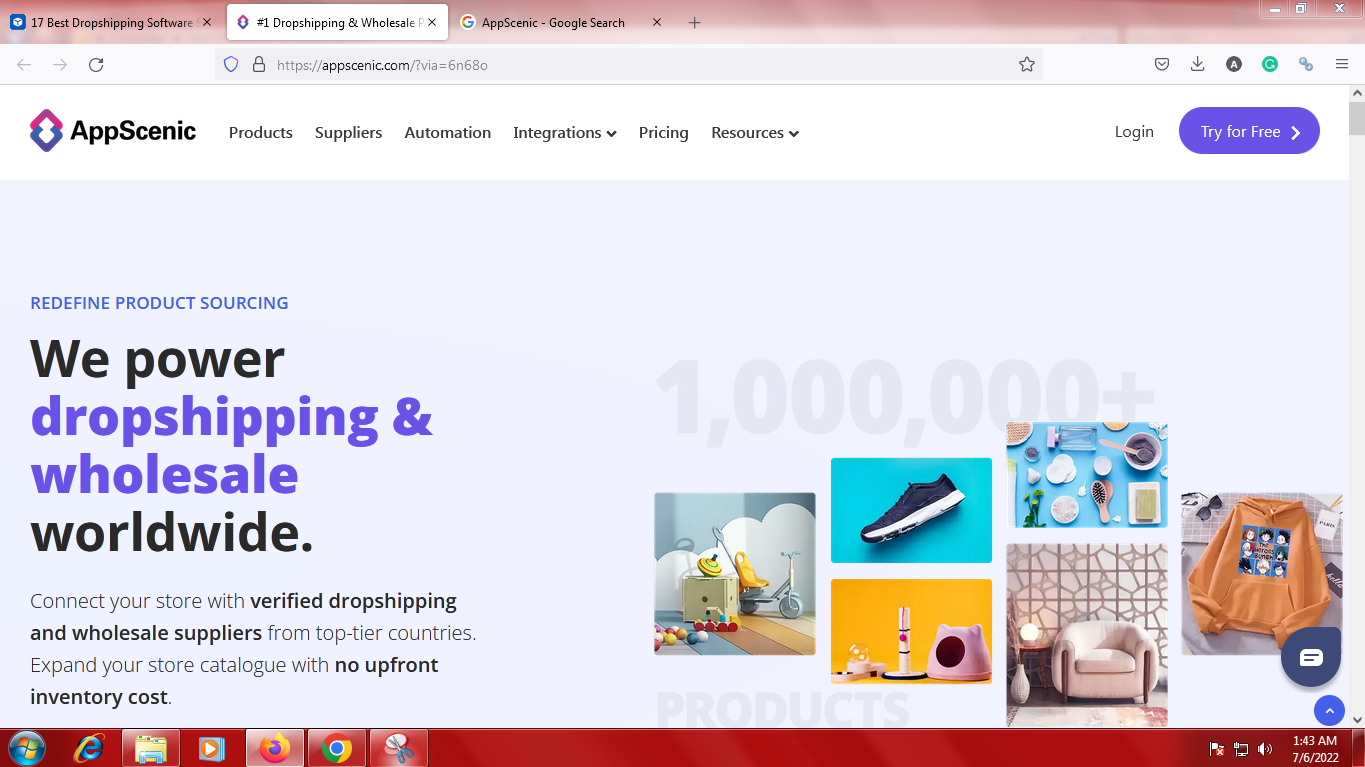
Task: Click the dark circular 'A' toolbar icon
Action: point(1234,64)
